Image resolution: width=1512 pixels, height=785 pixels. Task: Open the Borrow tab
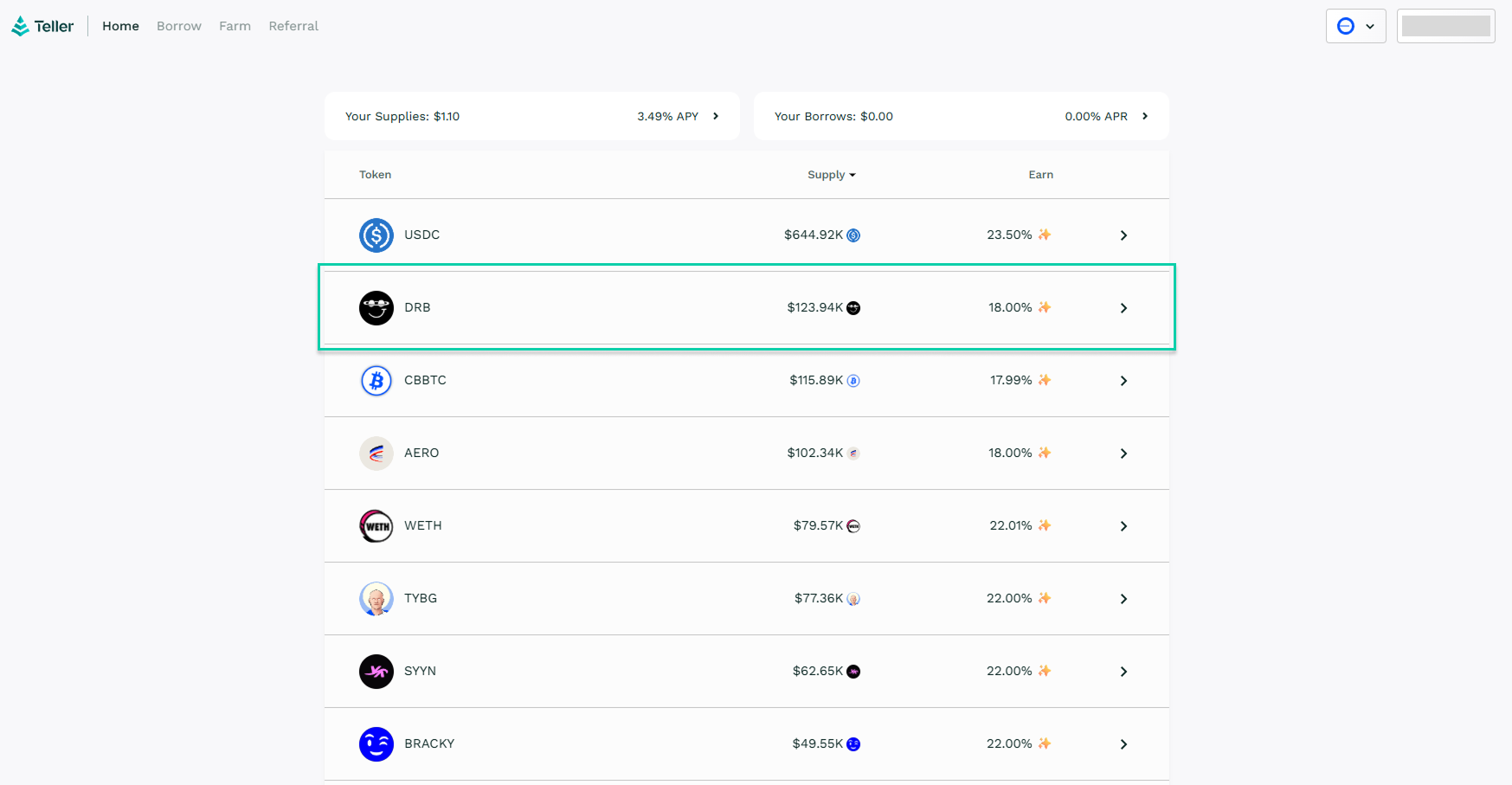(x=179, y=26)
